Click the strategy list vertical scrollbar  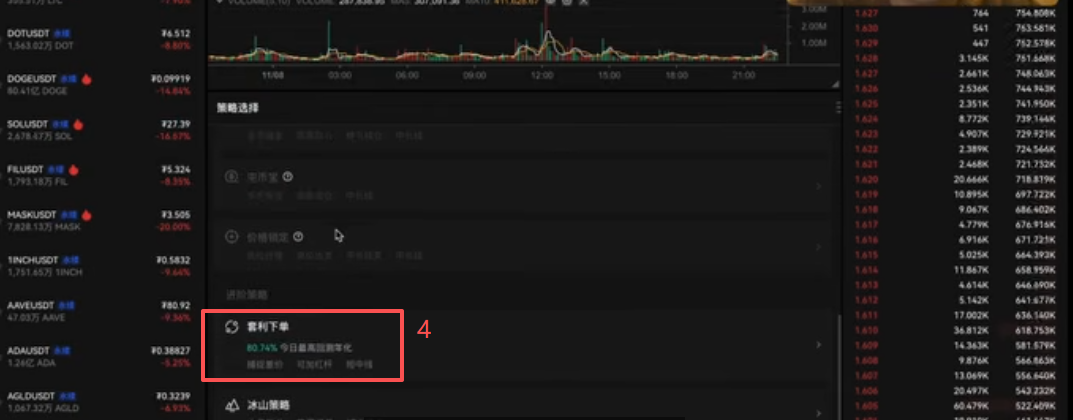tap(840, 365)
